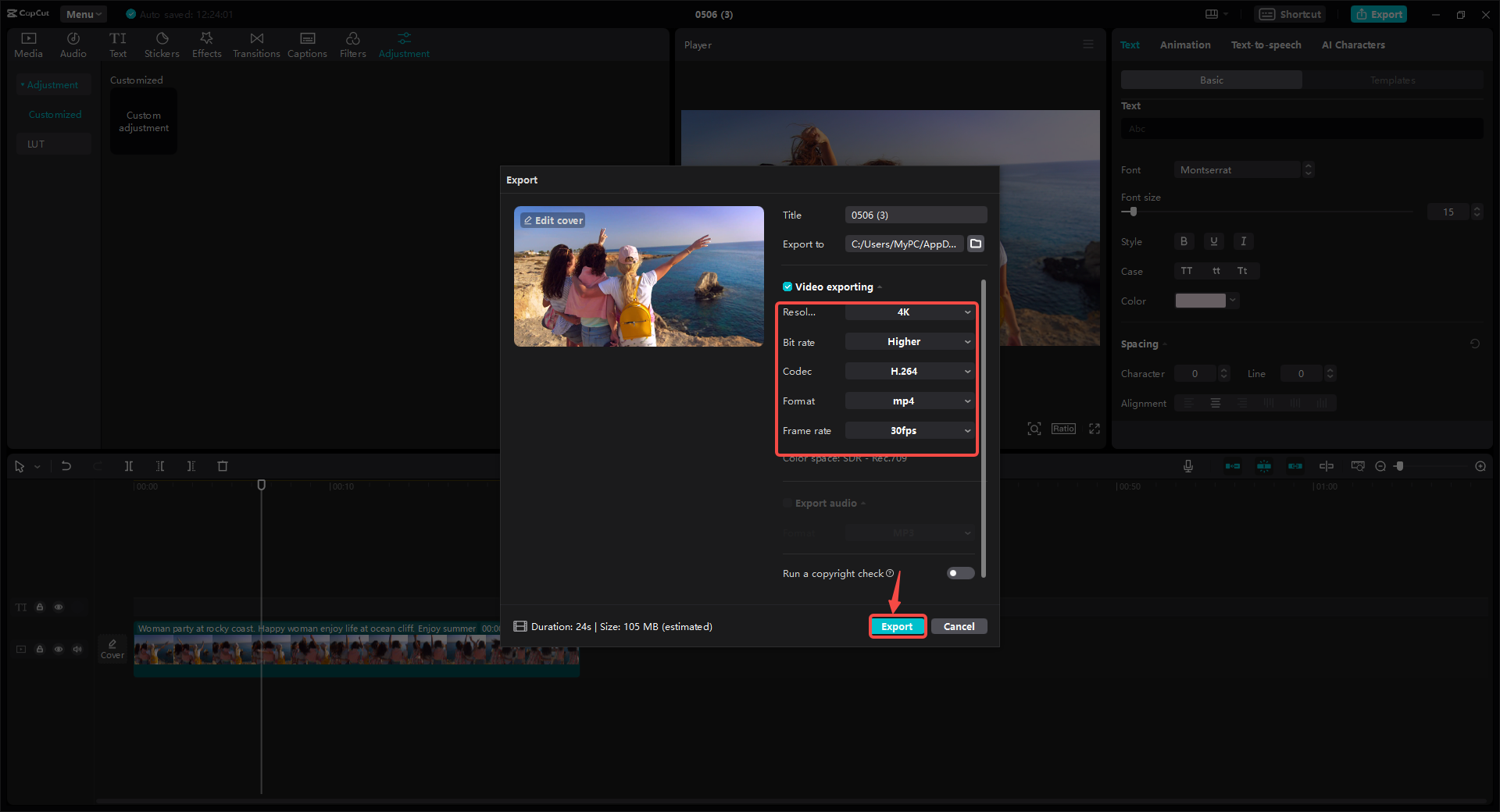Mute the video track audio
Viewport: 1500px width, 812px height.
(77, 649)
